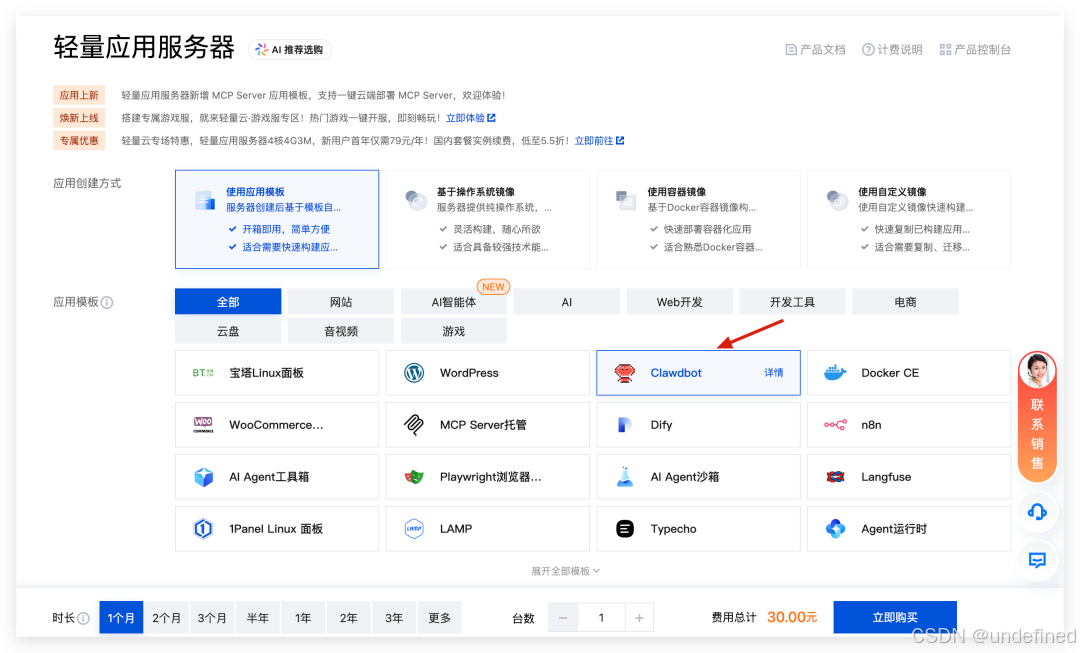Switch to the AI智能体 category tab
This screenshot has width=1080, height=653.
(x=453, y=301)
